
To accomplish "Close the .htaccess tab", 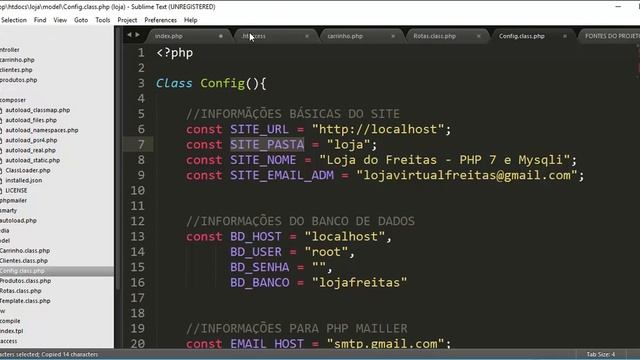I will tap(307, 36).
